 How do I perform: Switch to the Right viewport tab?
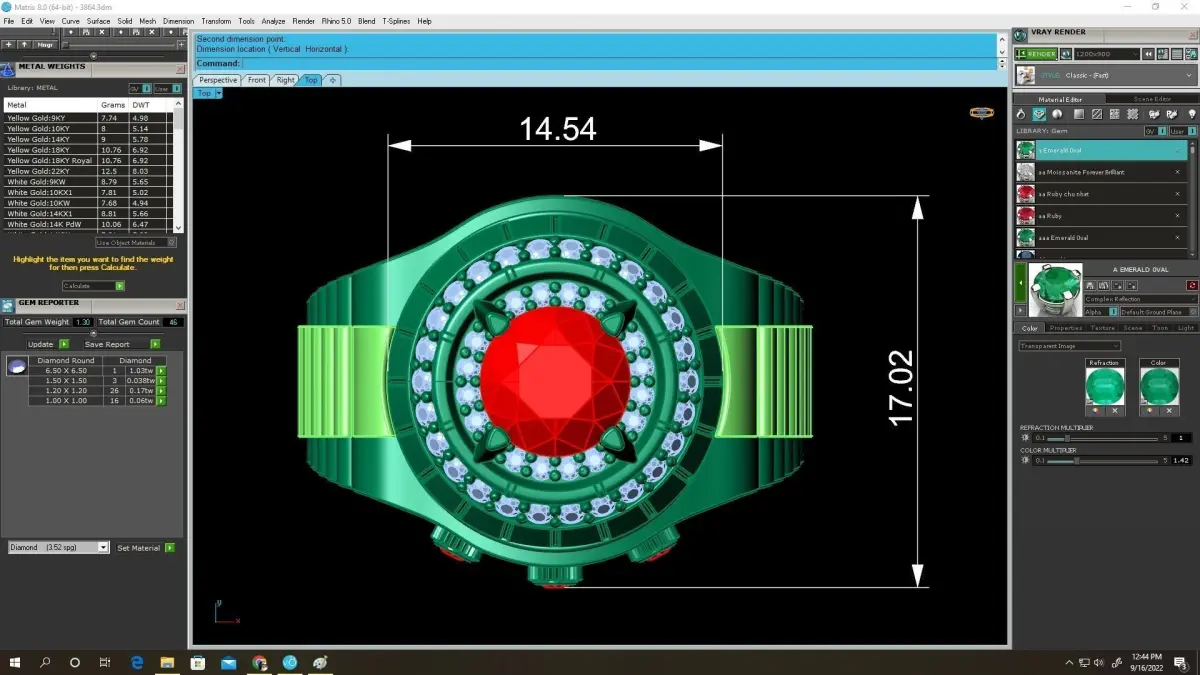click(x=286, y=80)
